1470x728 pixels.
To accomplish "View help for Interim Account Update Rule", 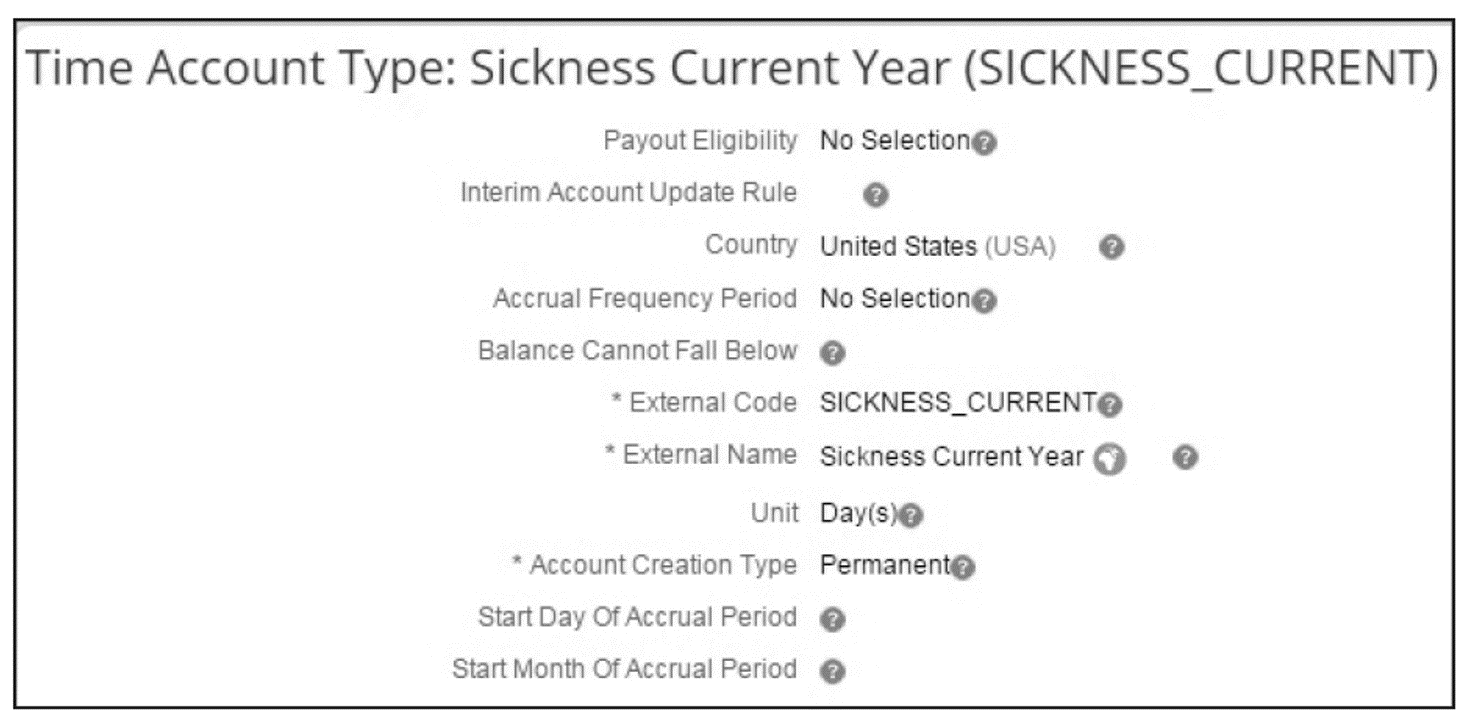I will click(874, 194).
